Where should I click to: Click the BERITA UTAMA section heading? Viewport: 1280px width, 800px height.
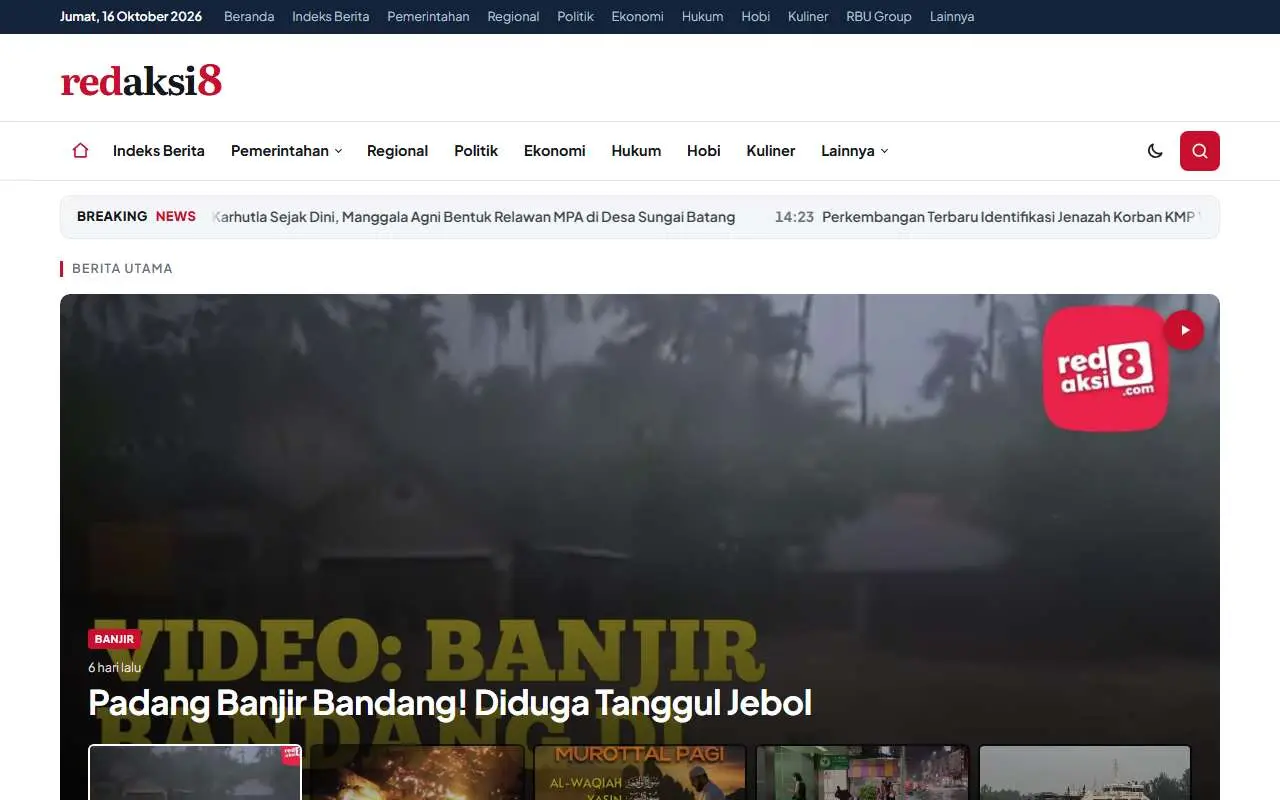[x=122, y=269]
